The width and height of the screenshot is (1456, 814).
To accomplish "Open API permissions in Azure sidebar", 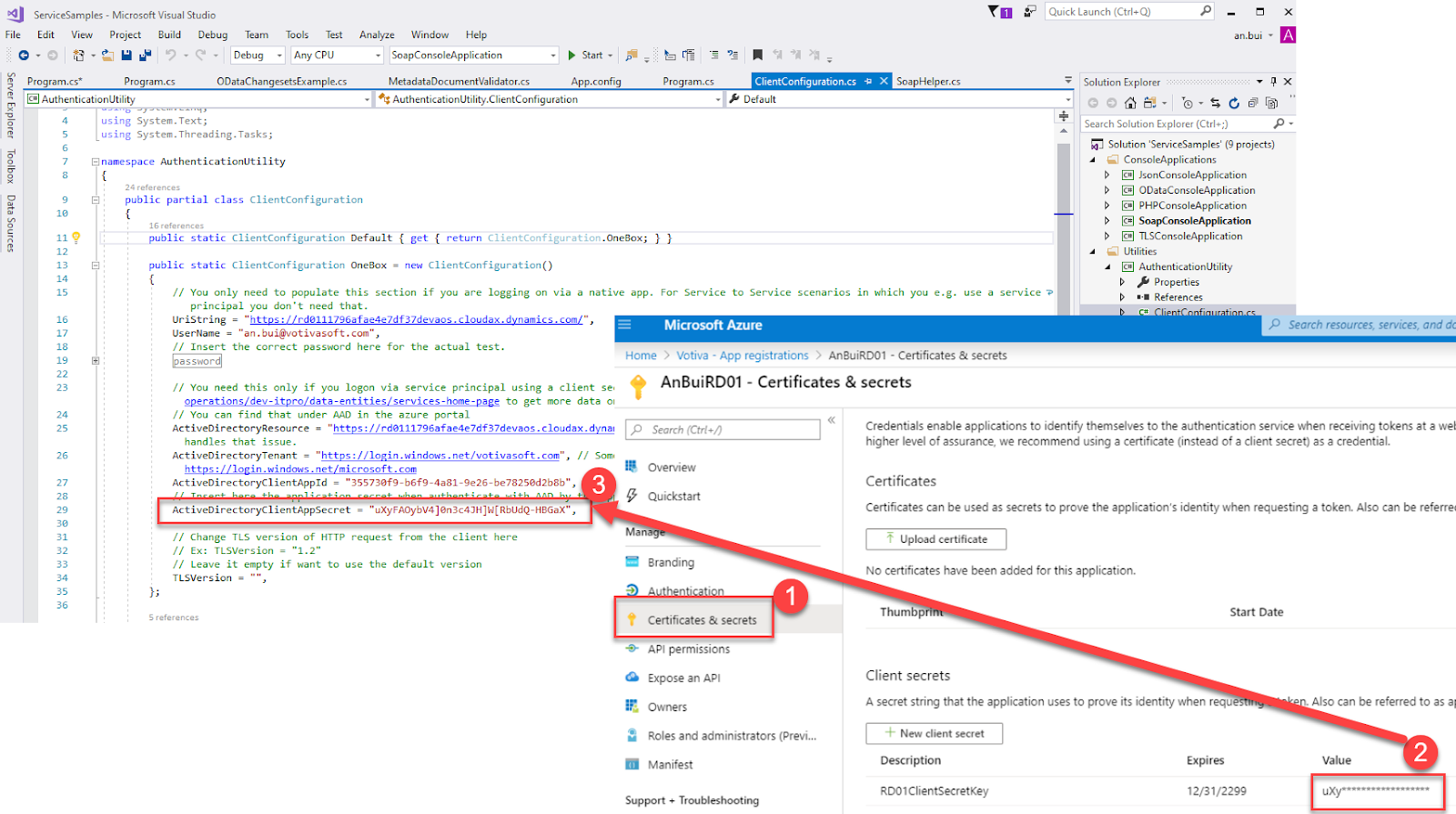I will coord(689,648).
